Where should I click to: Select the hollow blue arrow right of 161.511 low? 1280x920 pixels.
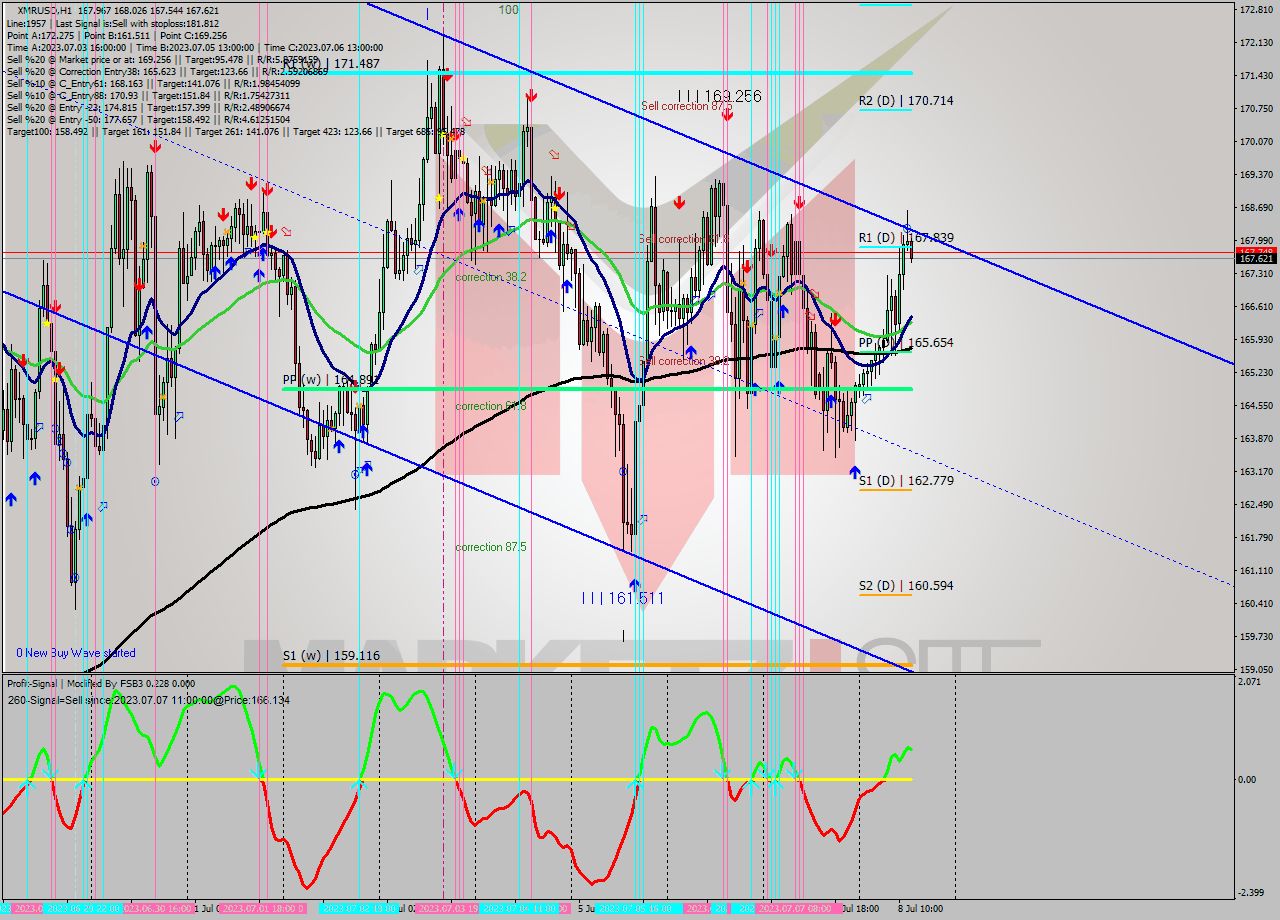(x=643, y=518)
